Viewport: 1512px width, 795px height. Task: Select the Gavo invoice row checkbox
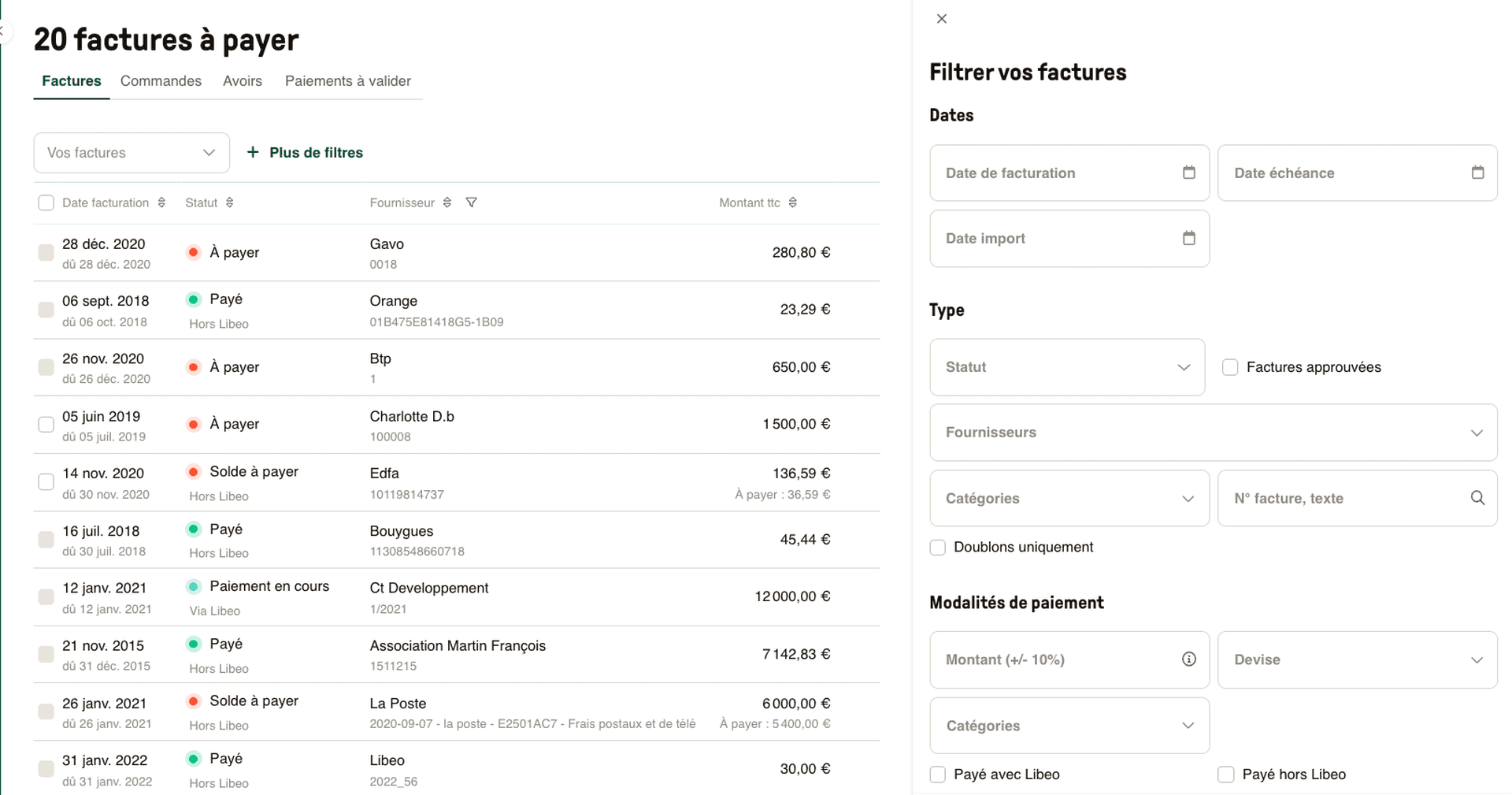[x=46, y=252]
